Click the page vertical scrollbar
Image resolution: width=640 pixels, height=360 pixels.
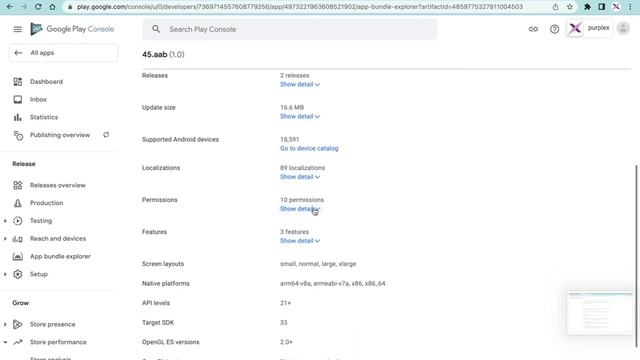(x=637, y=255)
